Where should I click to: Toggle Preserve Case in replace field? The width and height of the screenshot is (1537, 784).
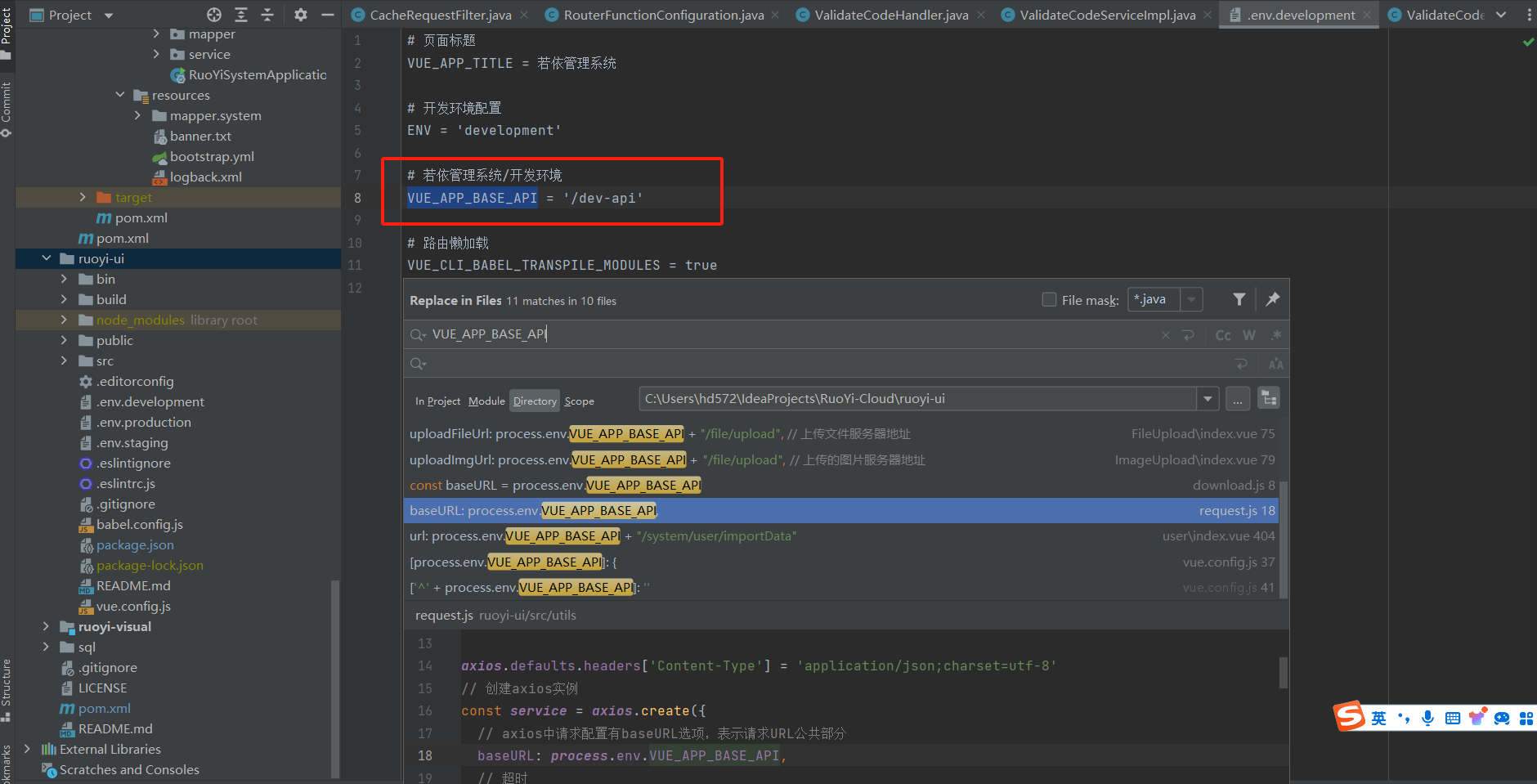tap(1276, 364)
